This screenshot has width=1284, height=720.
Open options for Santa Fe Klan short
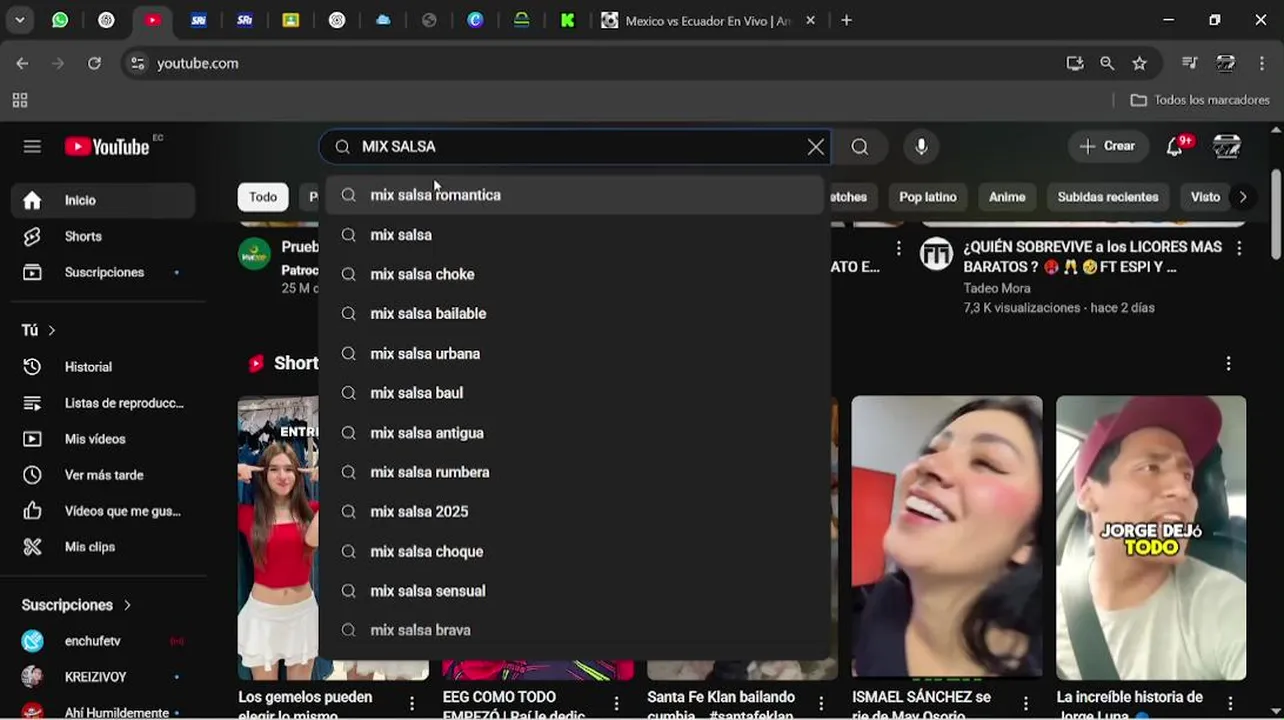(821, 704)
